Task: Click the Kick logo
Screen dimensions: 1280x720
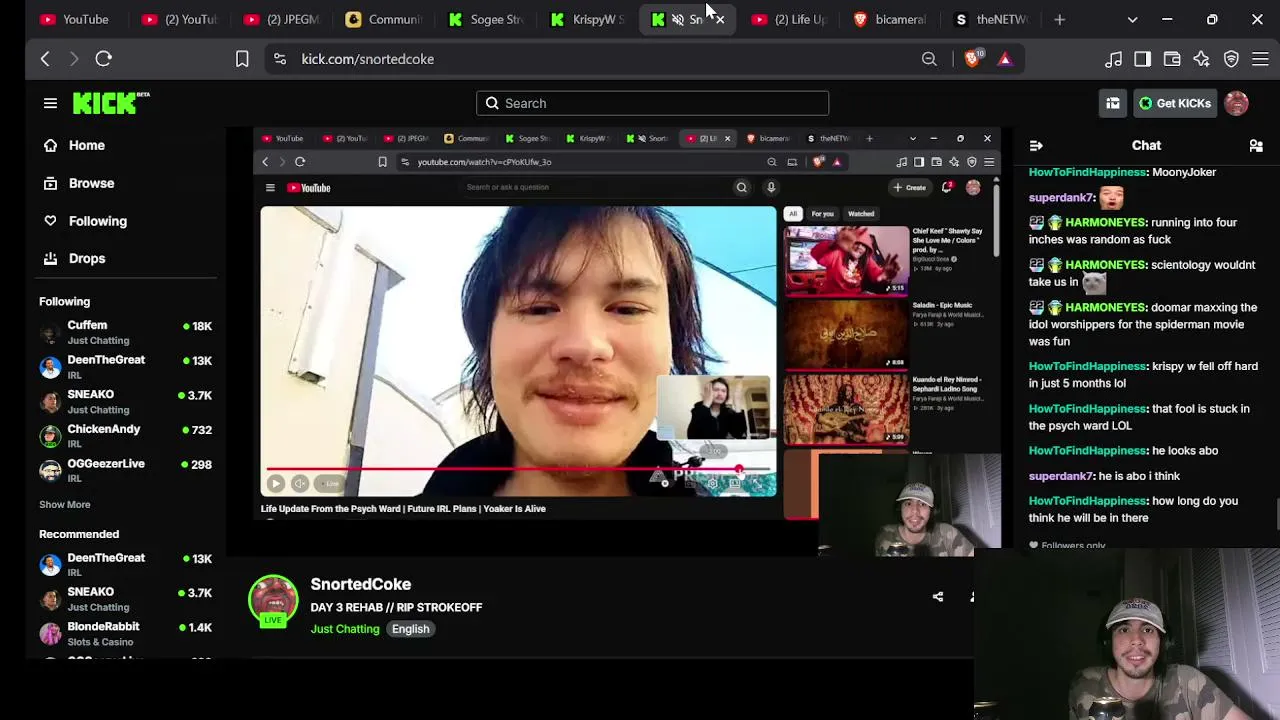Action: click(110, 103)
